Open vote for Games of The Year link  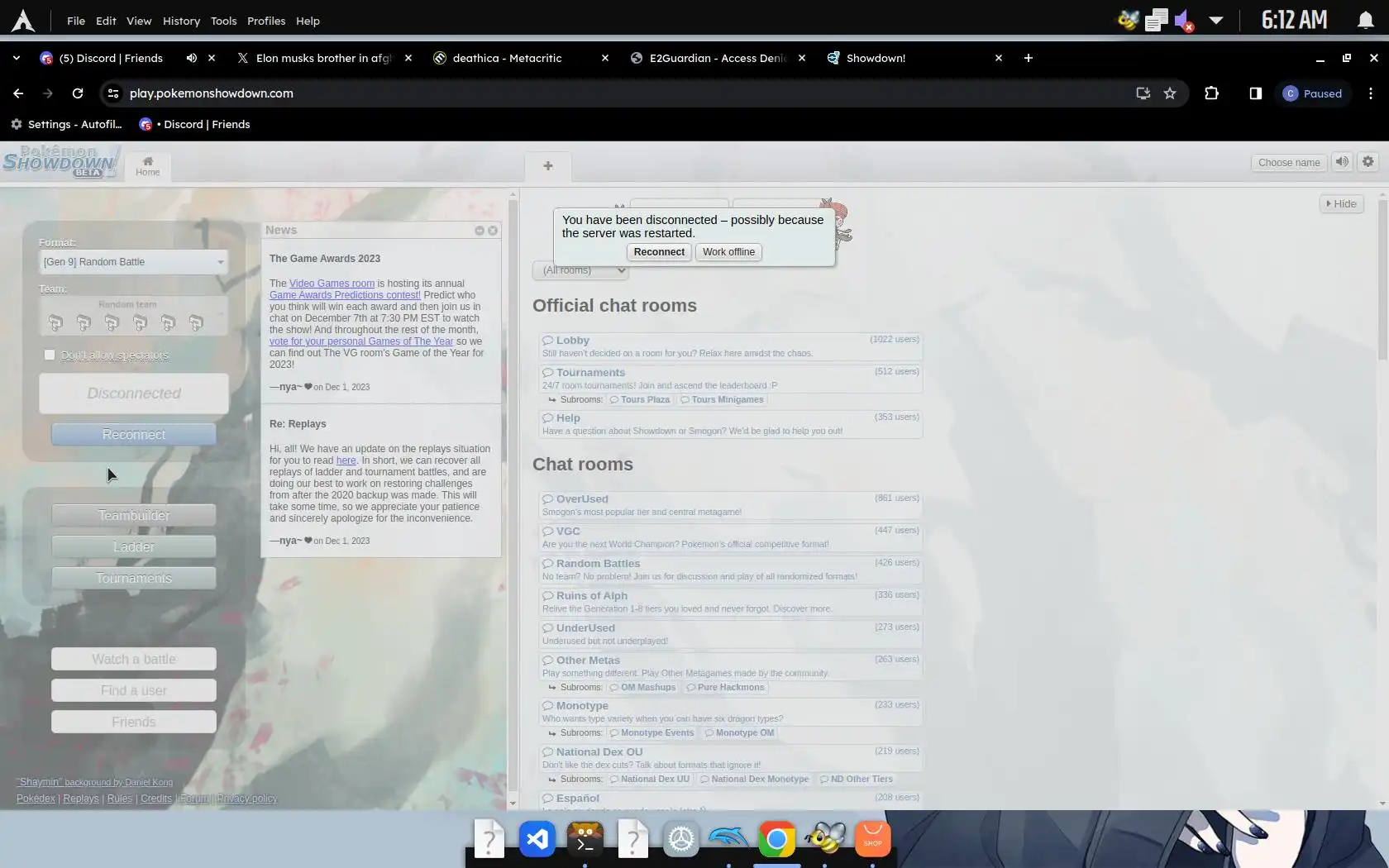pos(361,341)
